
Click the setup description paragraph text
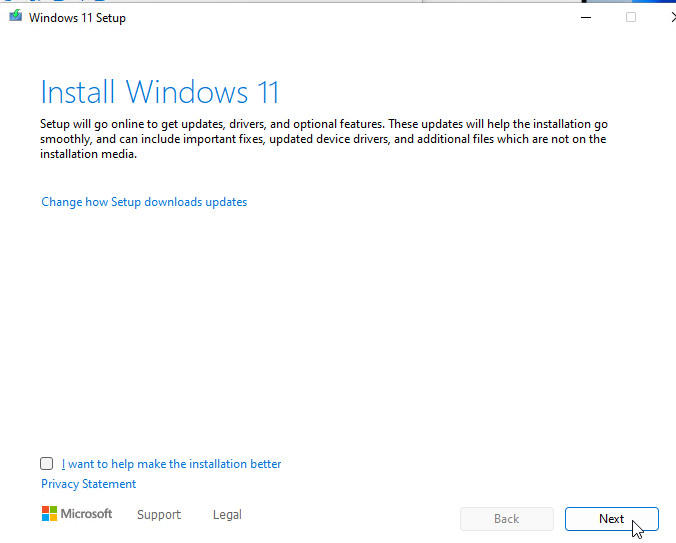click(320, 139)
